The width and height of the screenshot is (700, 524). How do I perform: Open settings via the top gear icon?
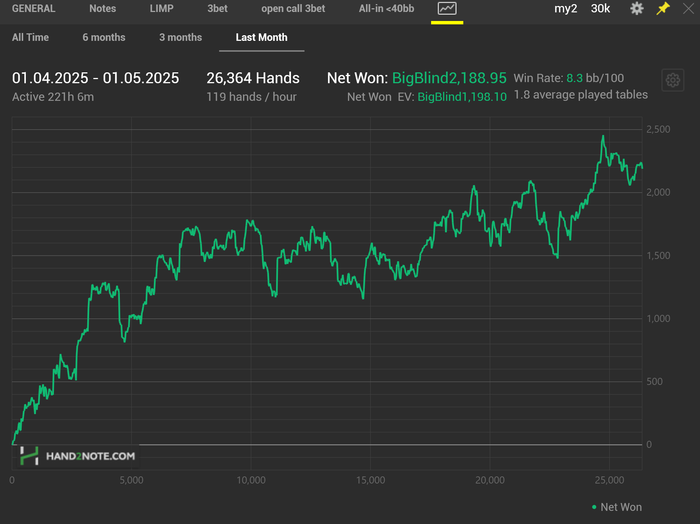637,8
